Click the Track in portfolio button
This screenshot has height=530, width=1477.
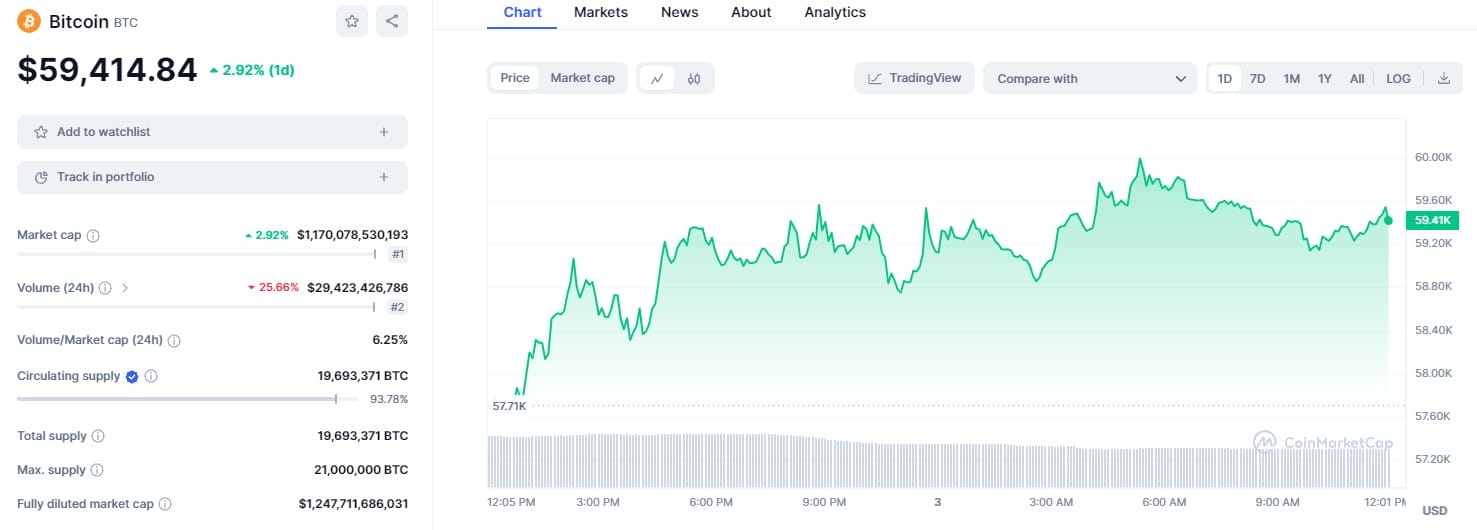212,177
